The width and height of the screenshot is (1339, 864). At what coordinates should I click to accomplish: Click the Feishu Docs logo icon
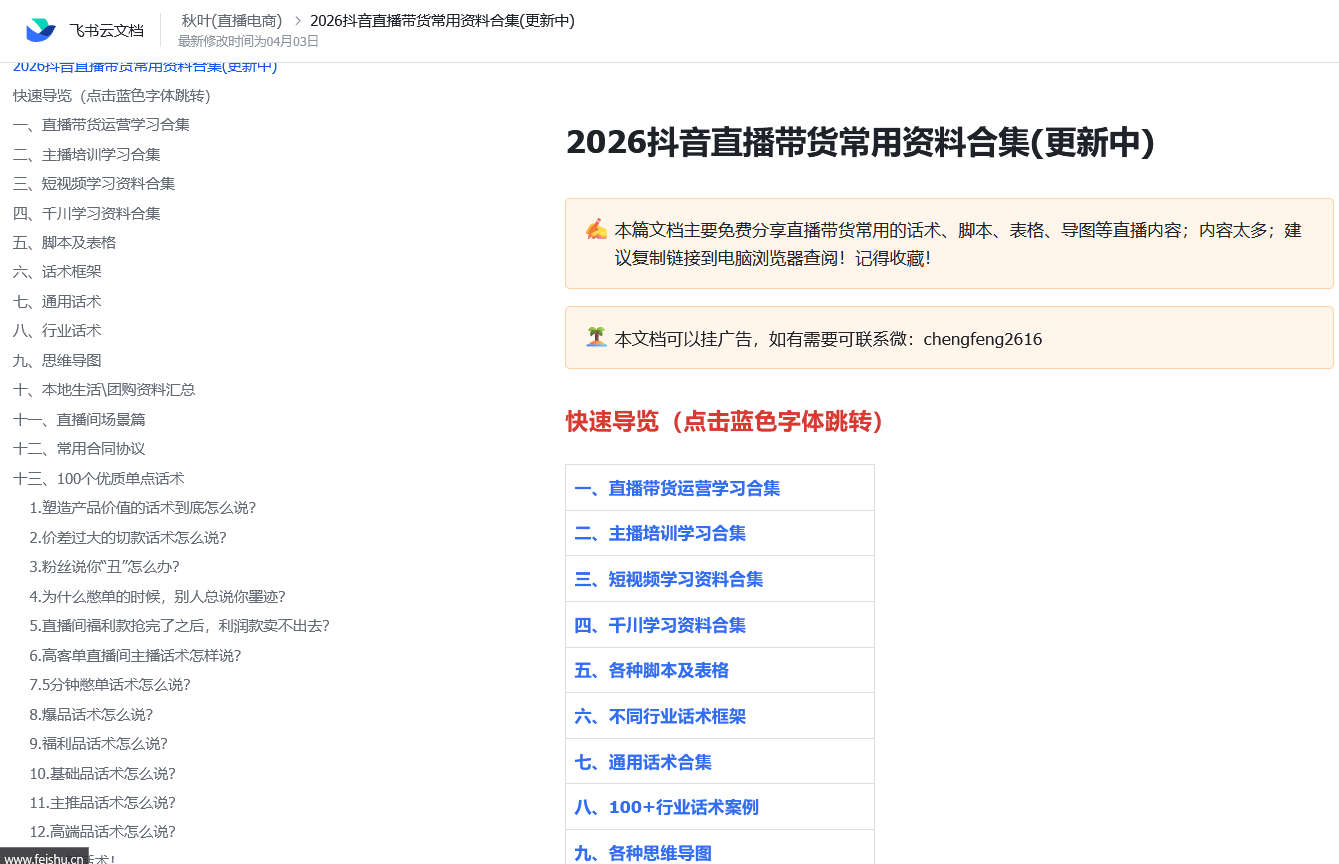(x=41, y=30)
